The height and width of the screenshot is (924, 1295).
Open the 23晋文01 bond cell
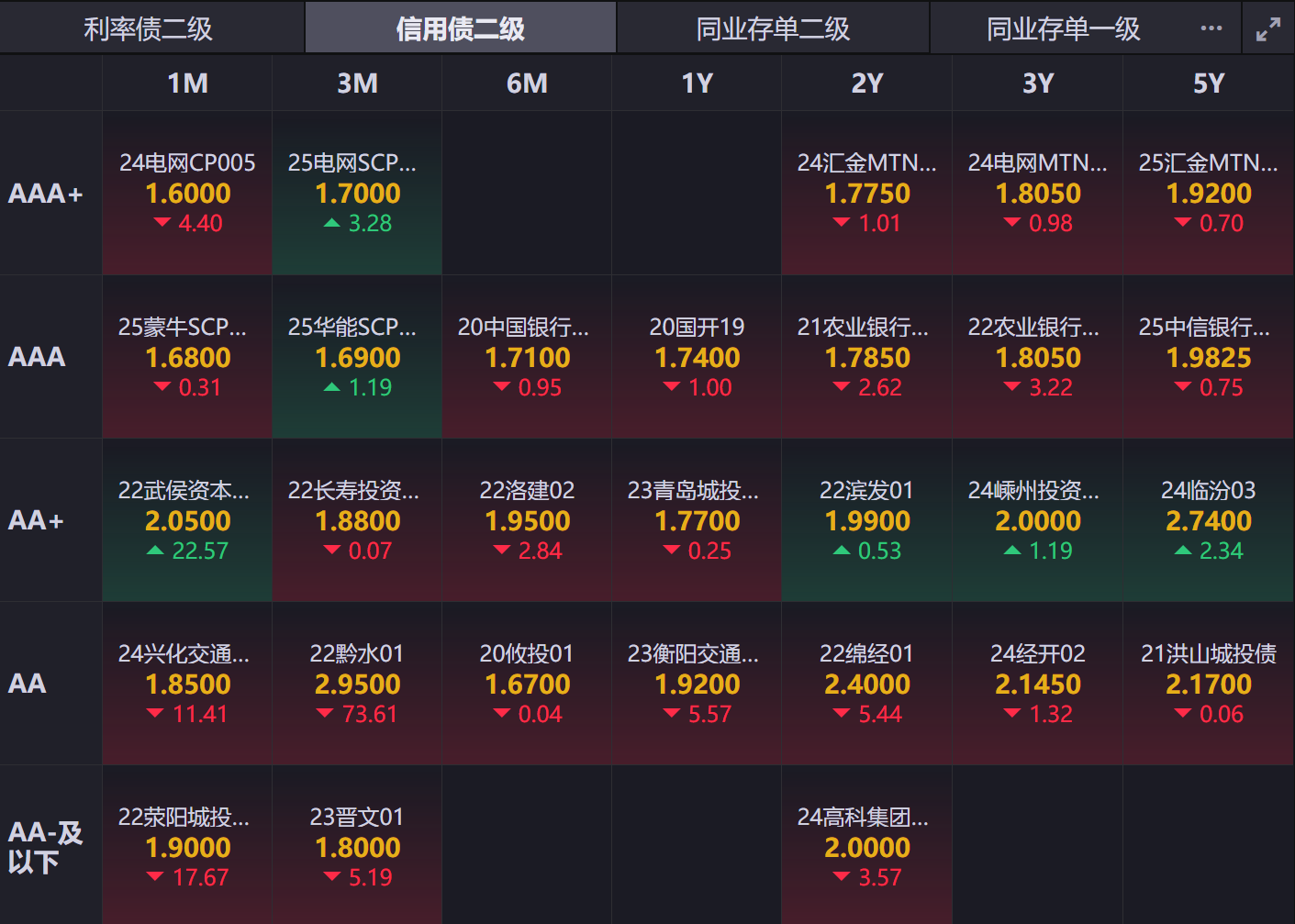coord(357,846)
